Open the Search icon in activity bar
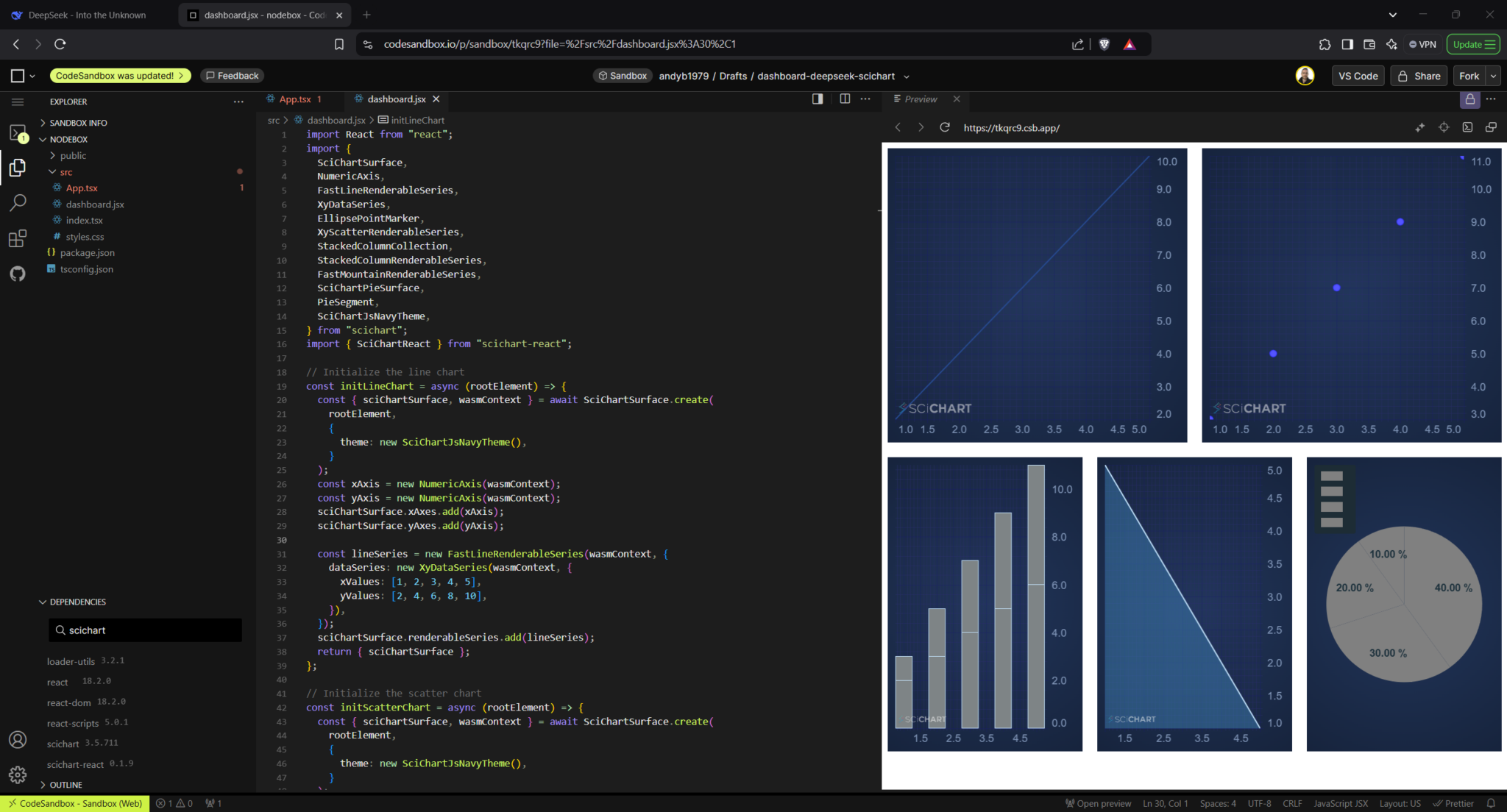 (18, 203)
